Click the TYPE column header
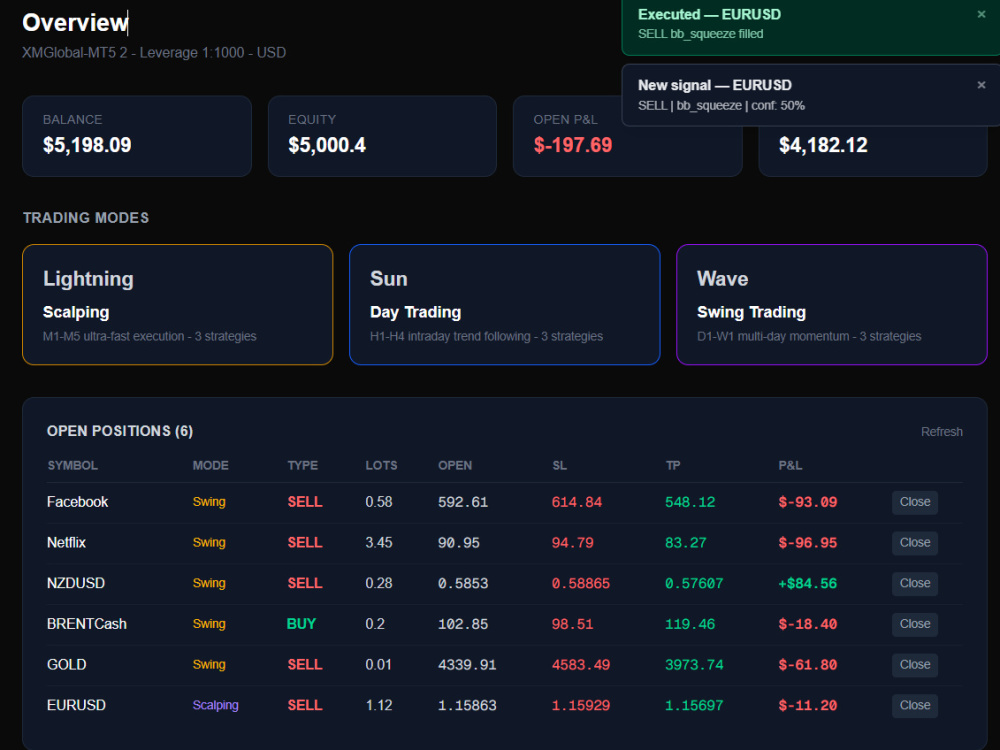Viewport: 1000px width, 750px height. click(x=302, y=466)
